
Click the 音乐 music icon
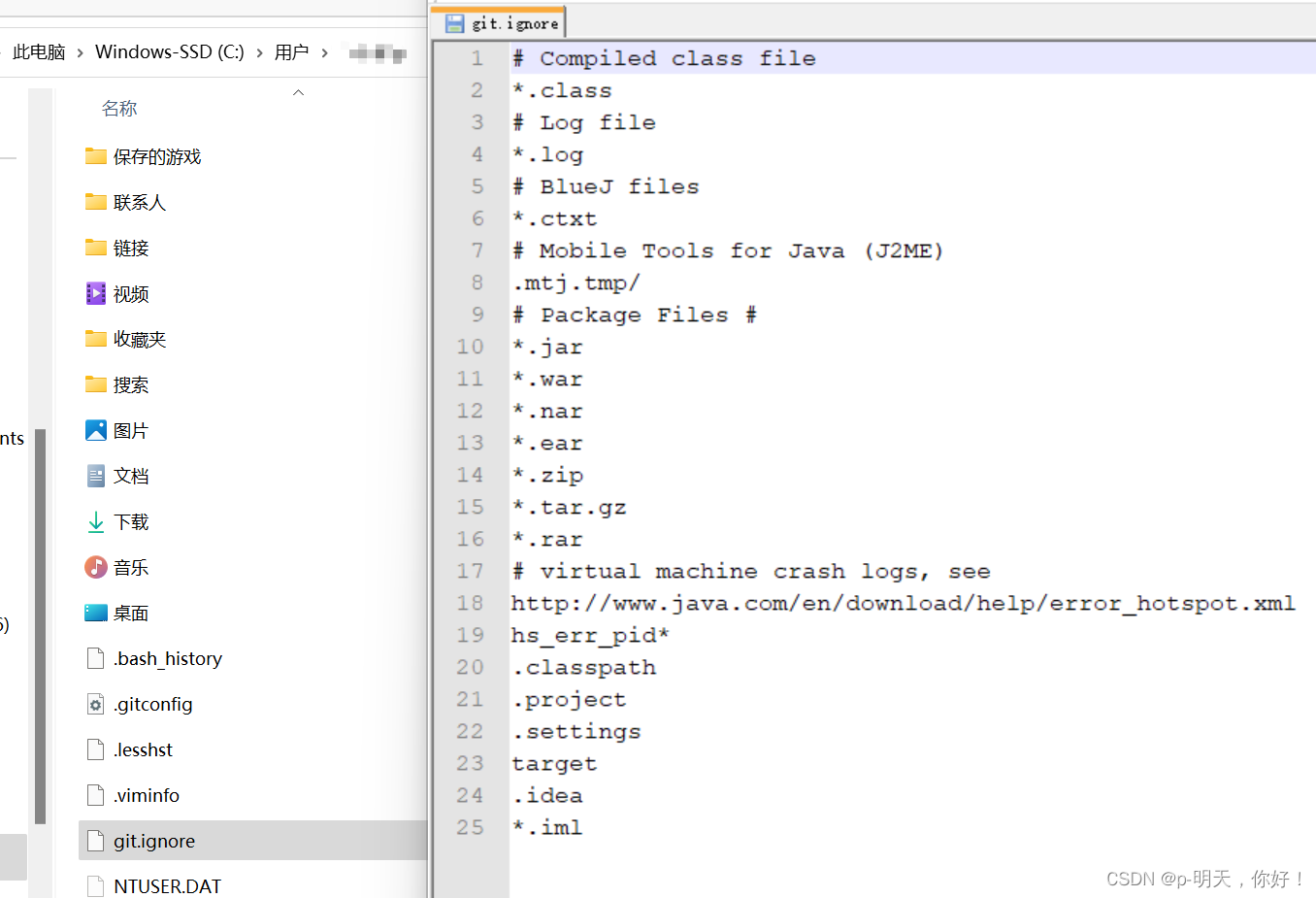95,567
